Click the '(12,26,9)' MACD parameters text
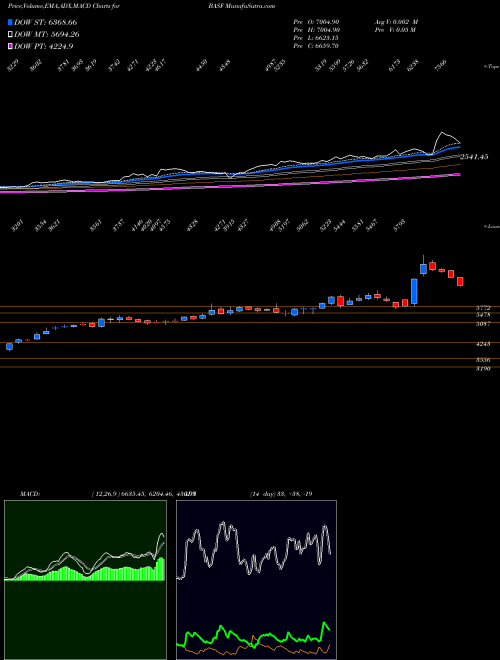Screen dimensions: 500x660 (106, 493)
